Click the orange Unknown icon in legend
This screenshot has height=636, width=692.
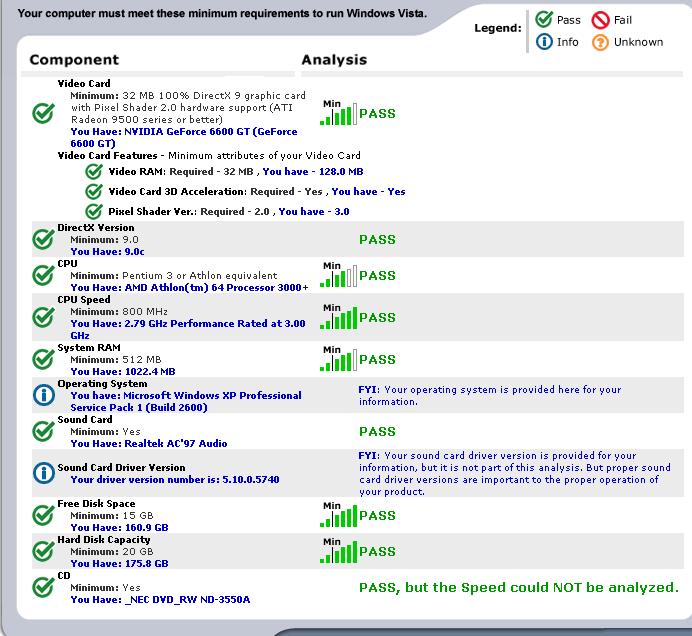(x=600, y=42)
